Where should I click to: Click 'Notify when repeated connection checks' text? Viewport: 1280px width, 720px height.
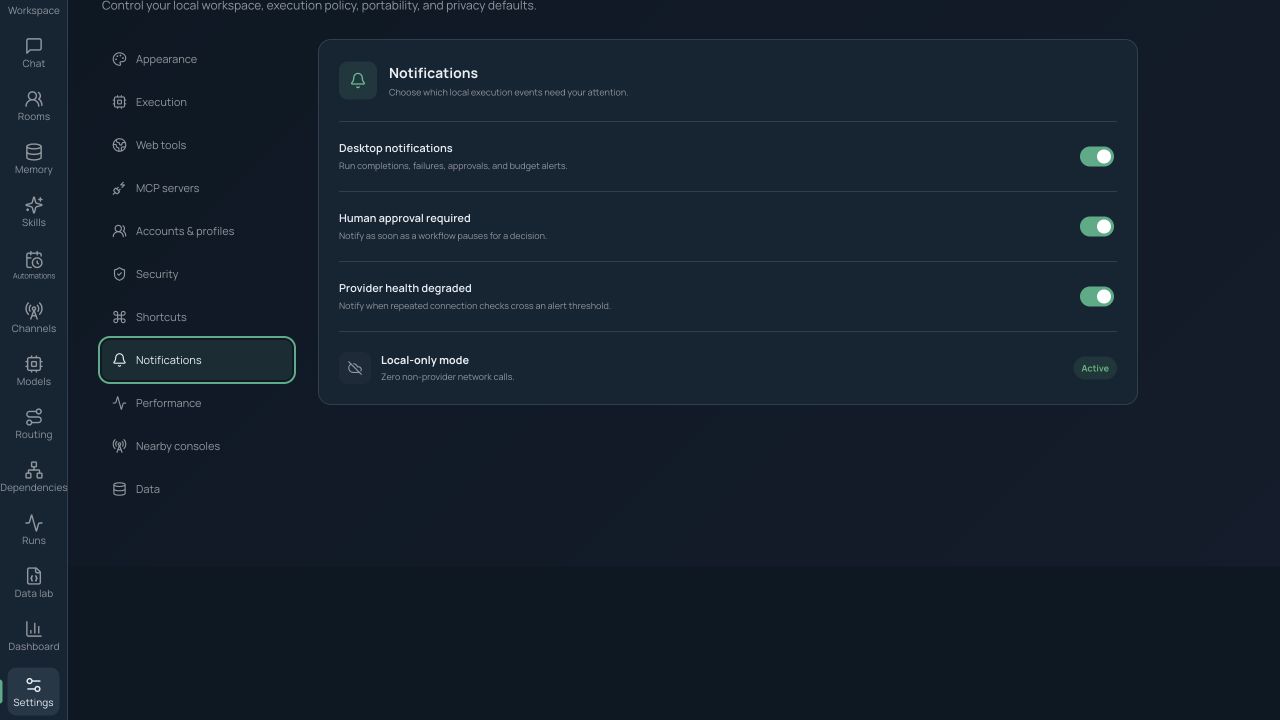point(474,306)
